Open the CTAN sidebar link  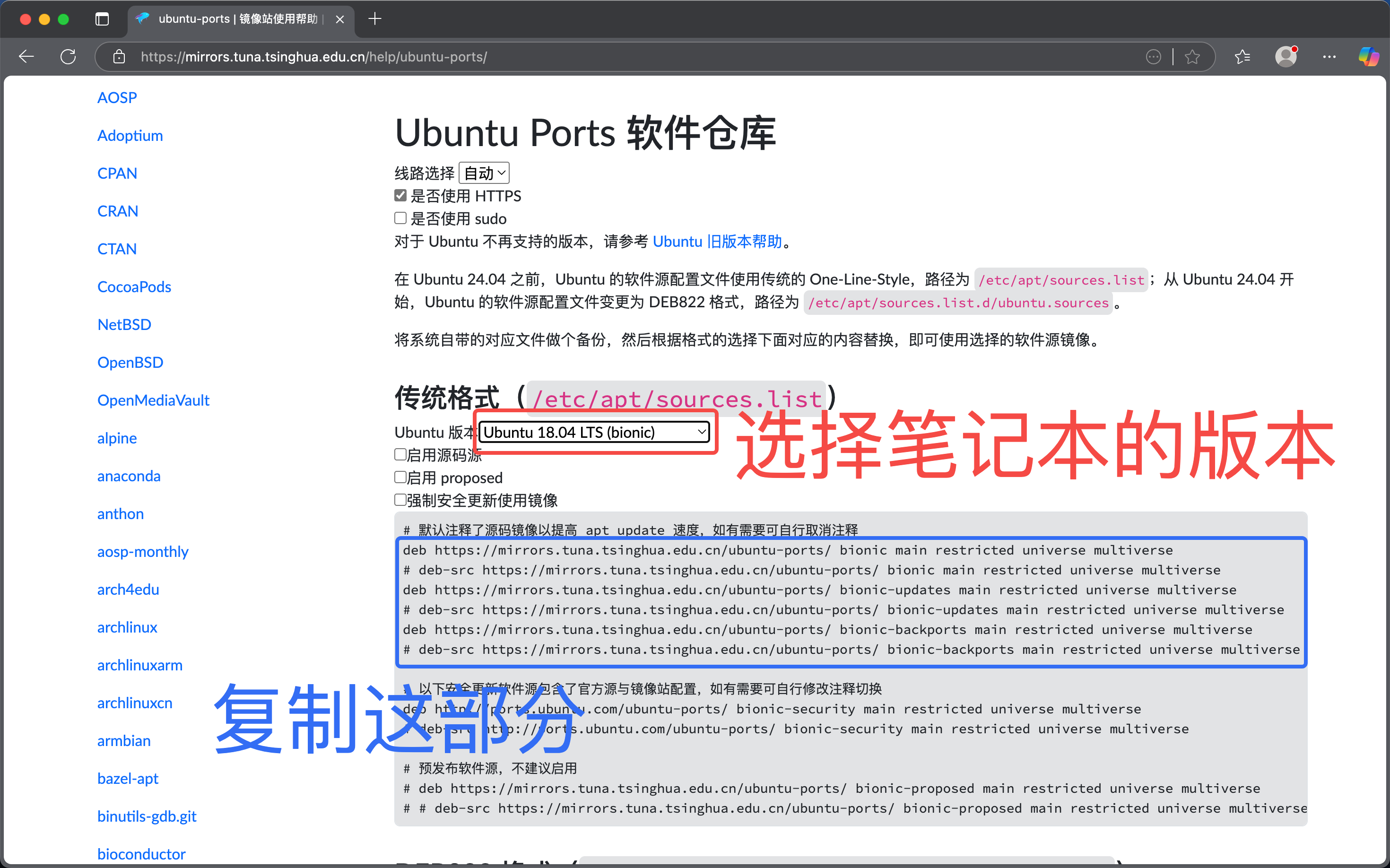pyautogui.click(x=117, y=249)
